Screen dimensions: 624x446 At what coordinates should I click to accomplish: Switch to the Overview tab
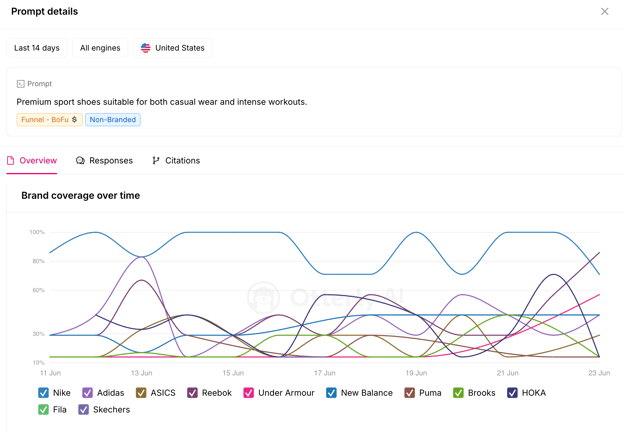32,161
